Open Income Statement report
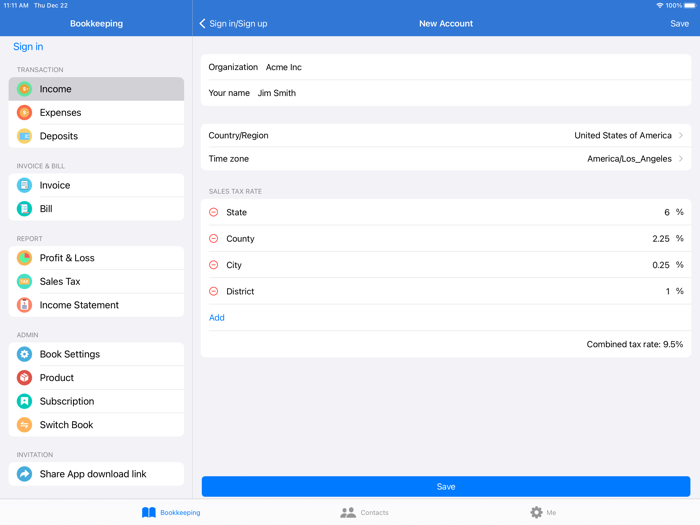The image size is (700, 525). 96,305
